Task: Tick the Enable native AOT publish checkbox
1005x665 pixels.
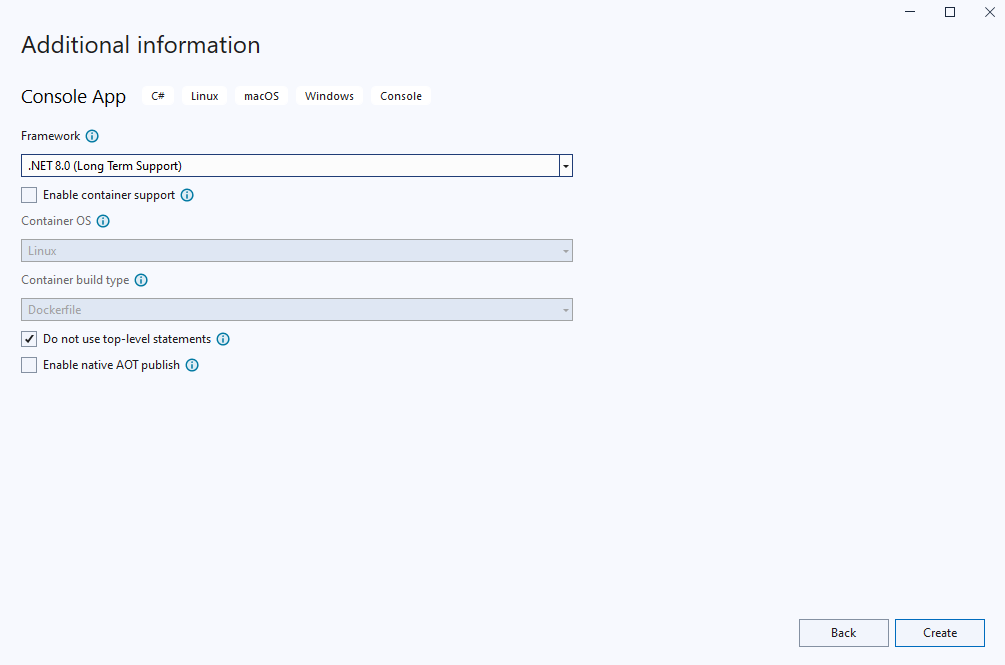Action: coord(29,365)
